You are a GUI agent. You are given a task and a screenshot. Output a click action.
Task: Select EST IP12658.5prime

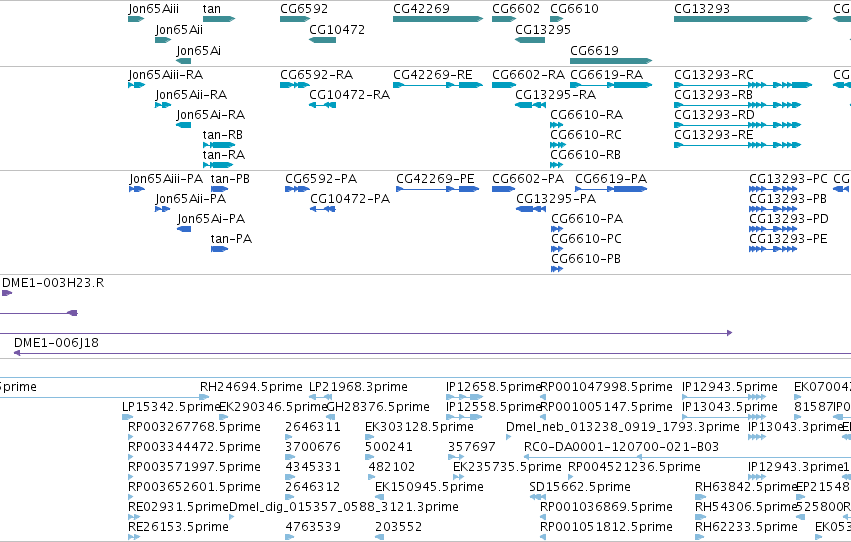pyautogui.click(x=464, y=398)
